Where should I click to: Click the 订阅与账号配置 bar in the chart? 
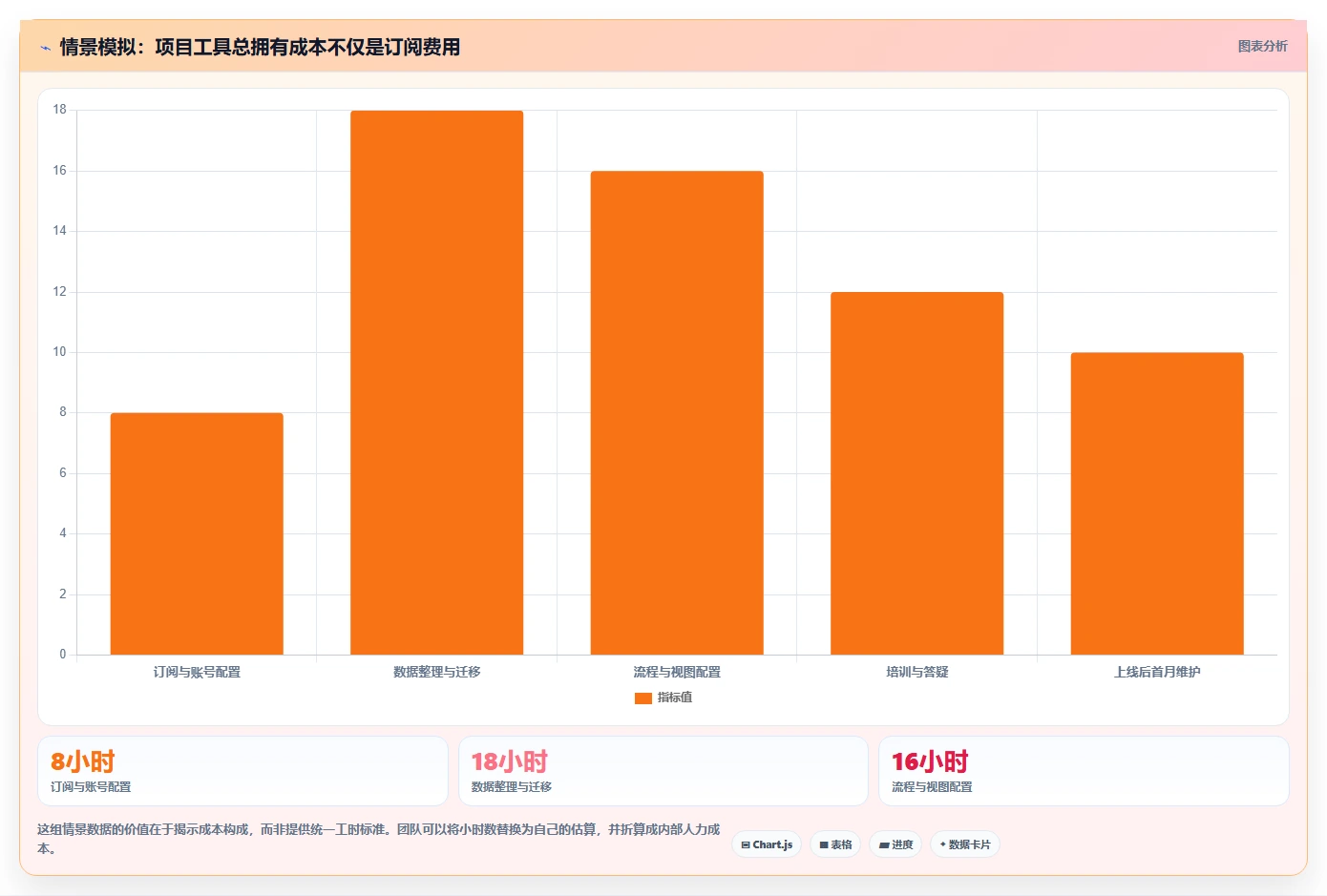click(x=197, y=533)
